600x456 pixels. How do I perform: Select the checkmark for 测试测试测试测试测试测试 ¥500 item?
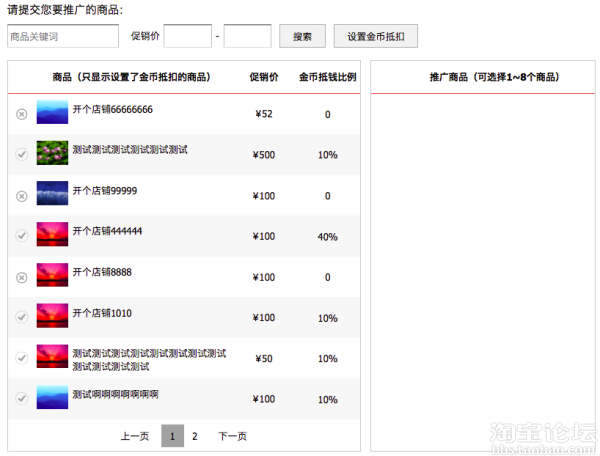pos(22,154)
